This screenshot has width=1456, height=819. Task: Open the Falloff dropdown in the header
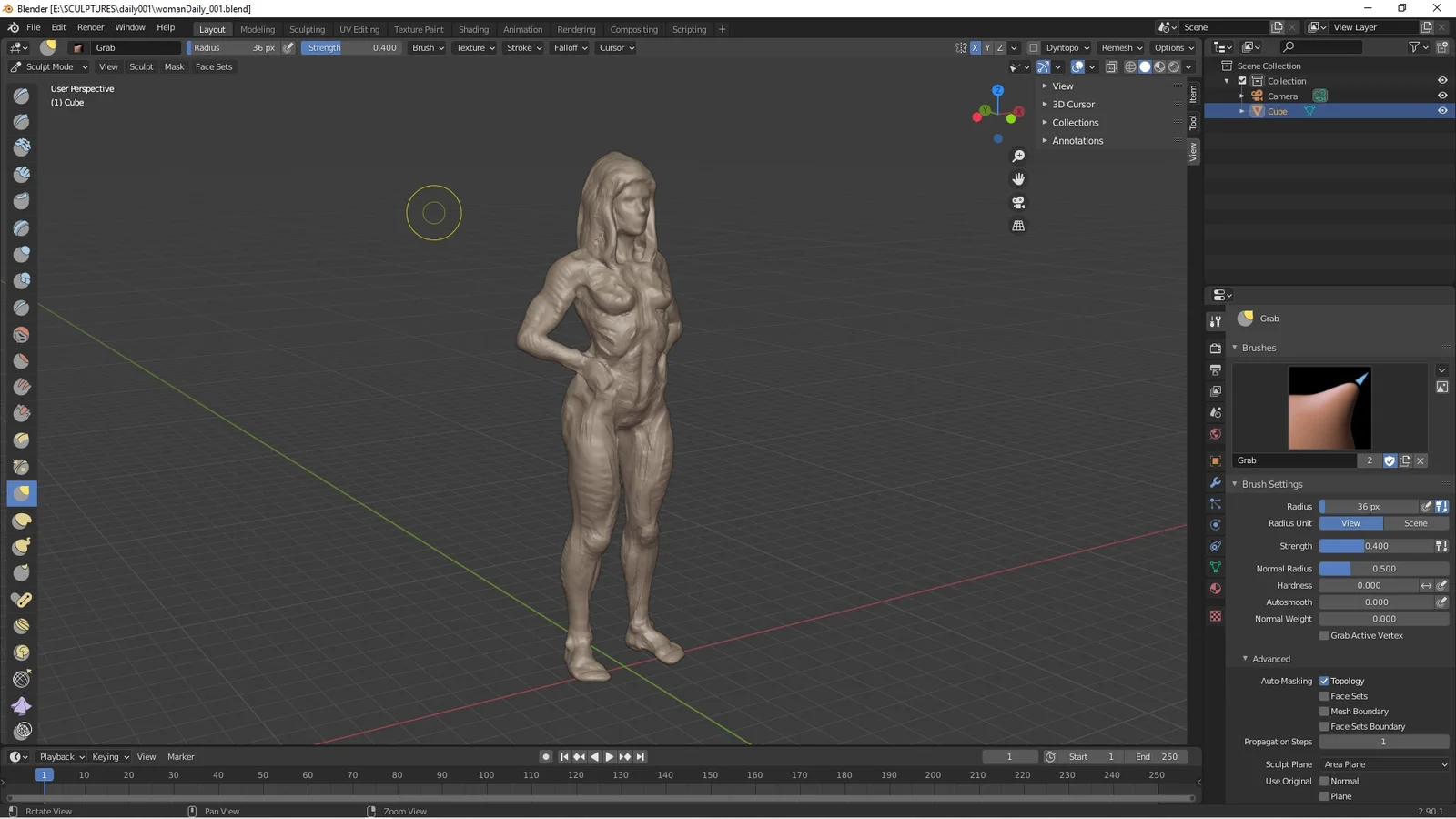[x=570, y=47]
